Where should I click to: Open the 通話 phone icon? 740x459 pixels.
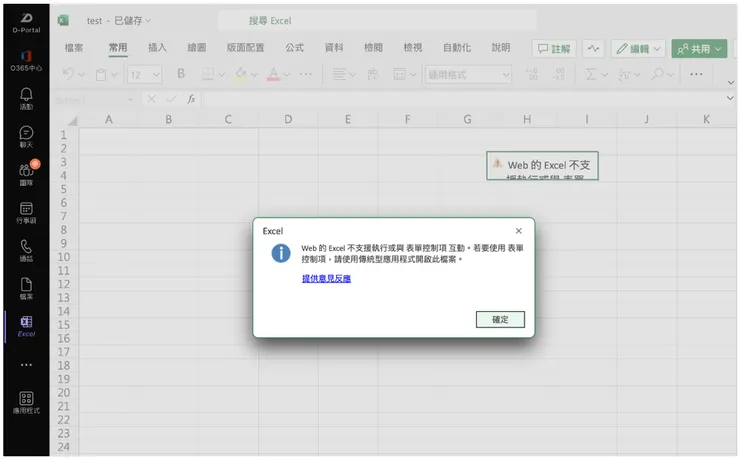(x=26, y=250)
